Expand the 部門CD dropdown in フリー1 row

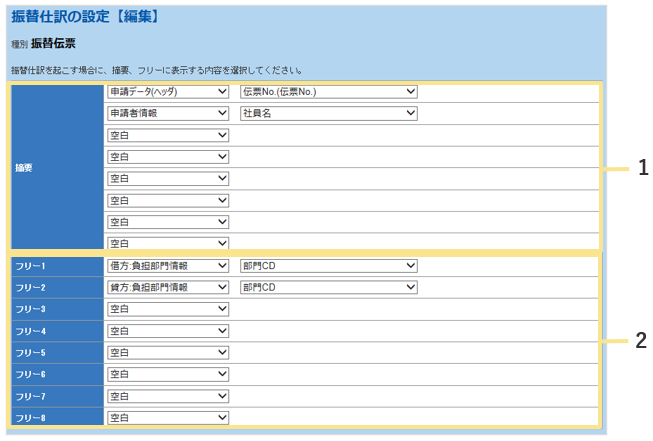coord(328,266)
